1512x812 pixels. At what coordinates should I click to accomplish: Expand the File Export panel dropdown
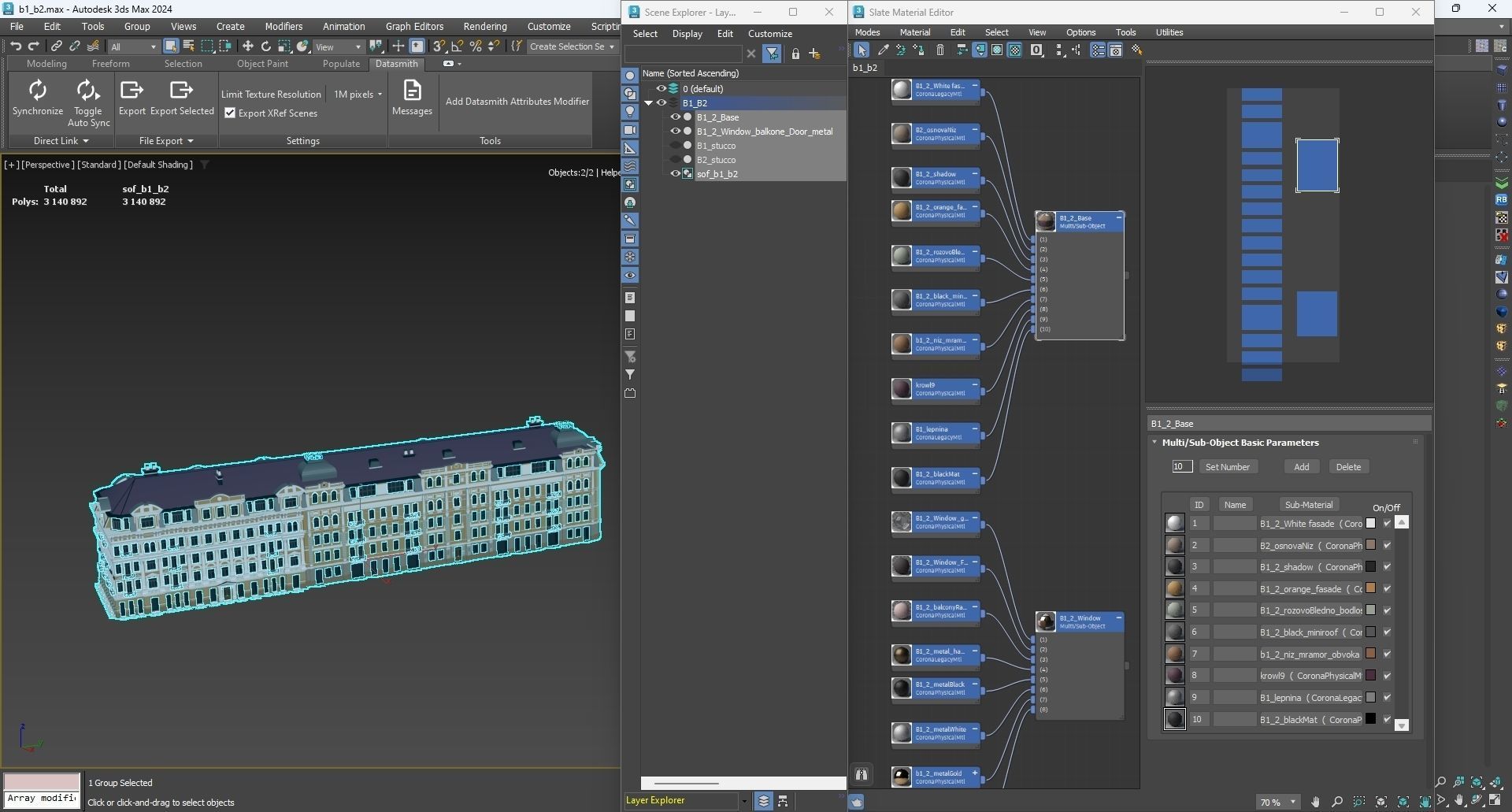coord(166,141)
